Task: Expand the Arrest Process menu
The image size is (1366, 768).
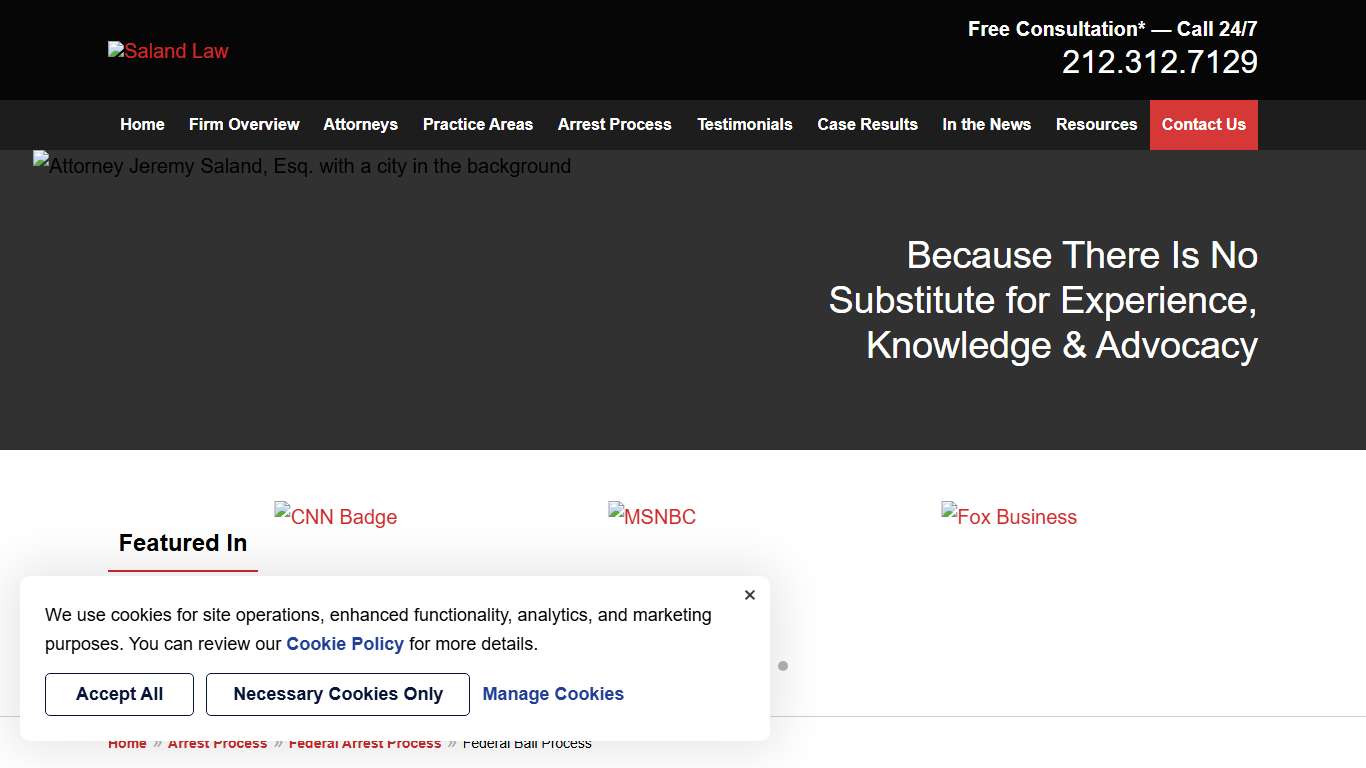Action: [614, 125]
